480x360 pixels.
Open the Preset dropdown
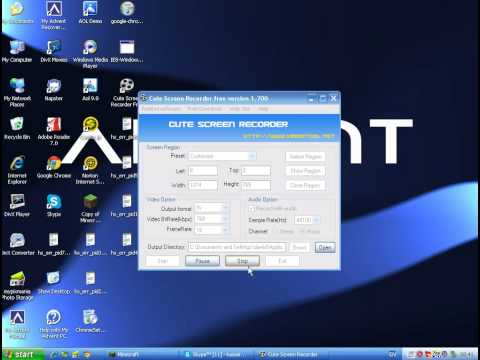click(222, 156)
